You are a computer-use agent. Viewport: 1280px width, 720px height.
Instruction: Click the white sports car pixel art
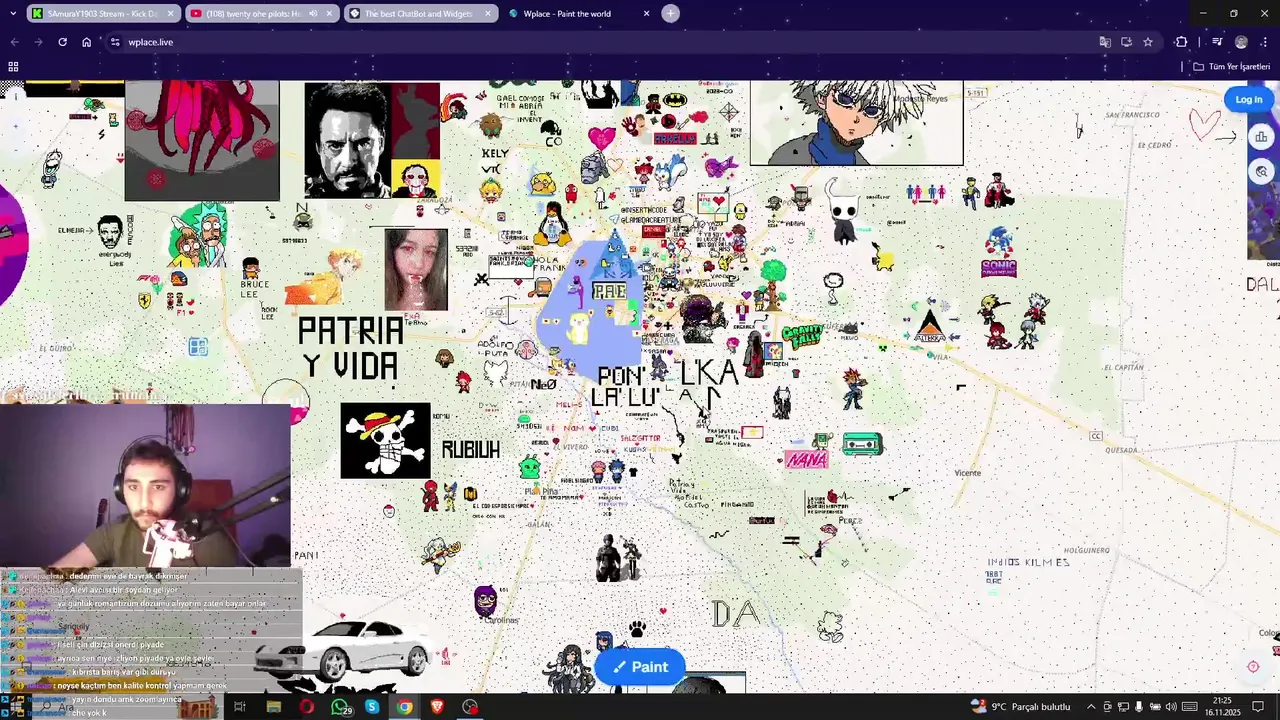tap(342, 648)
